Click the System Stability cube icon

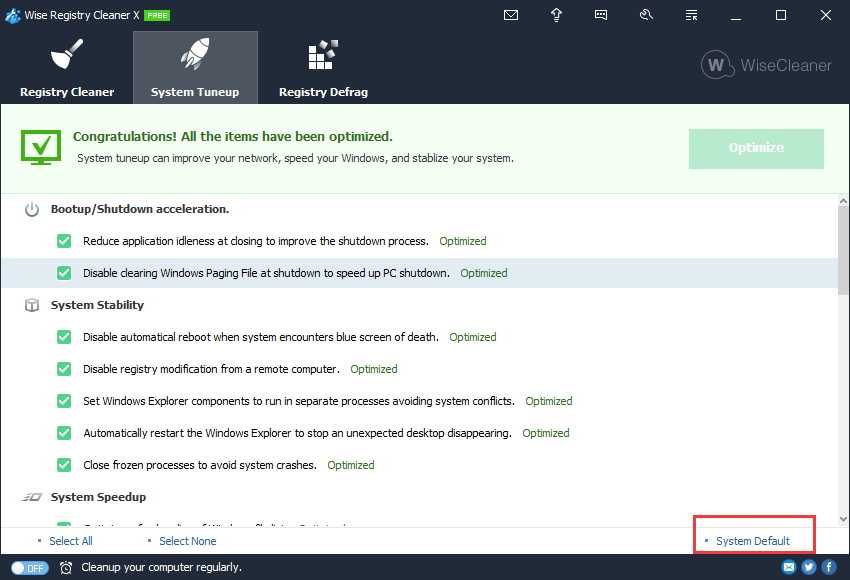click(32, 305)
